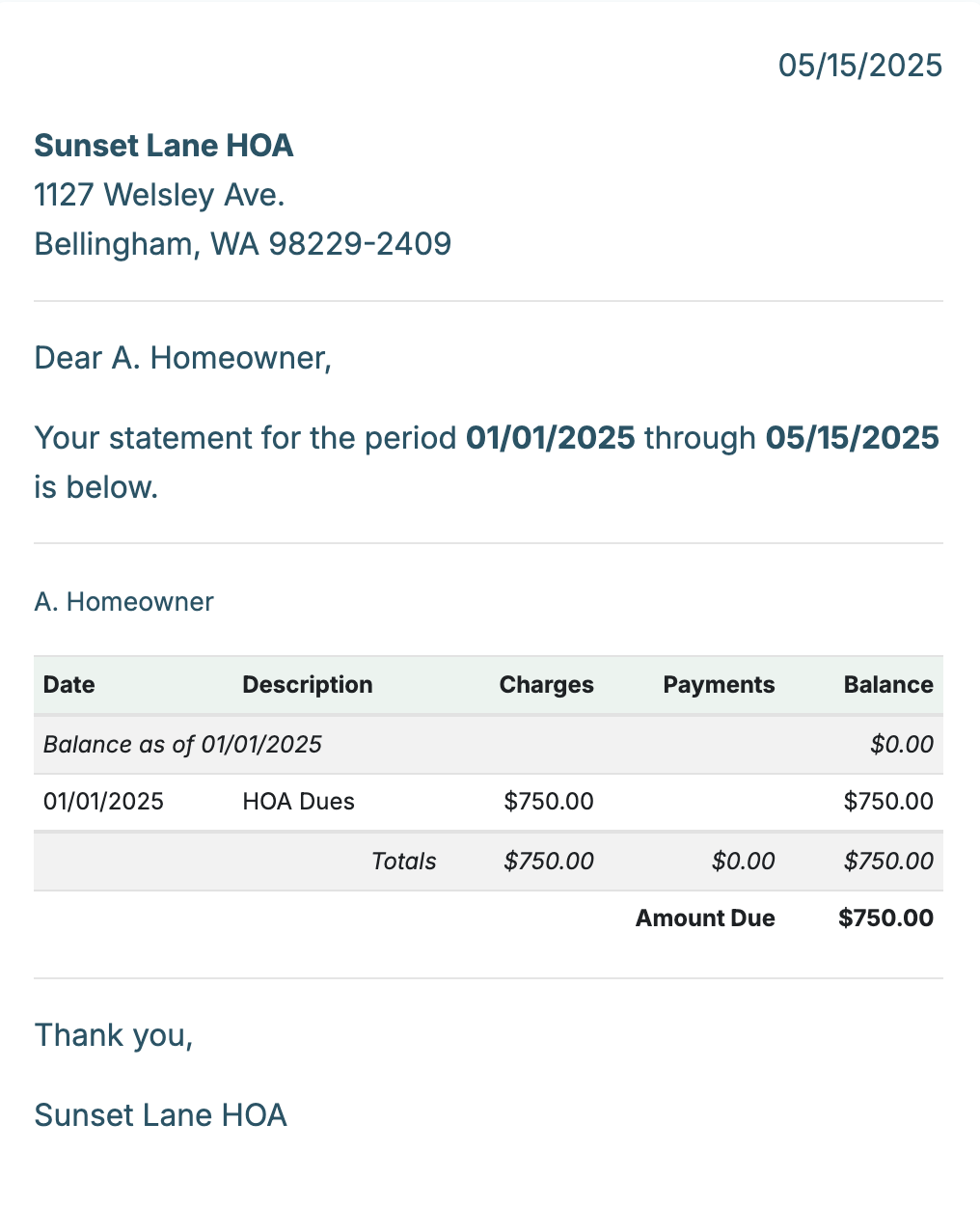Click the bold period start date 01/01/2025
This screenshot has height=1206, width=980.
(x=551, y=438)
